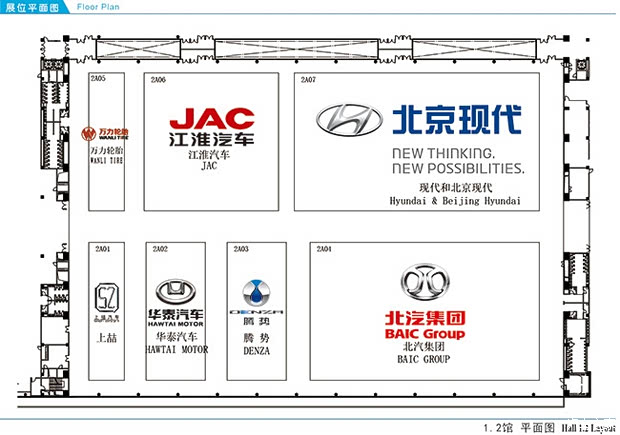Select the DENZA caption under 腾势
Viewport: 620px width, 435px height.
tap(258, 350)
